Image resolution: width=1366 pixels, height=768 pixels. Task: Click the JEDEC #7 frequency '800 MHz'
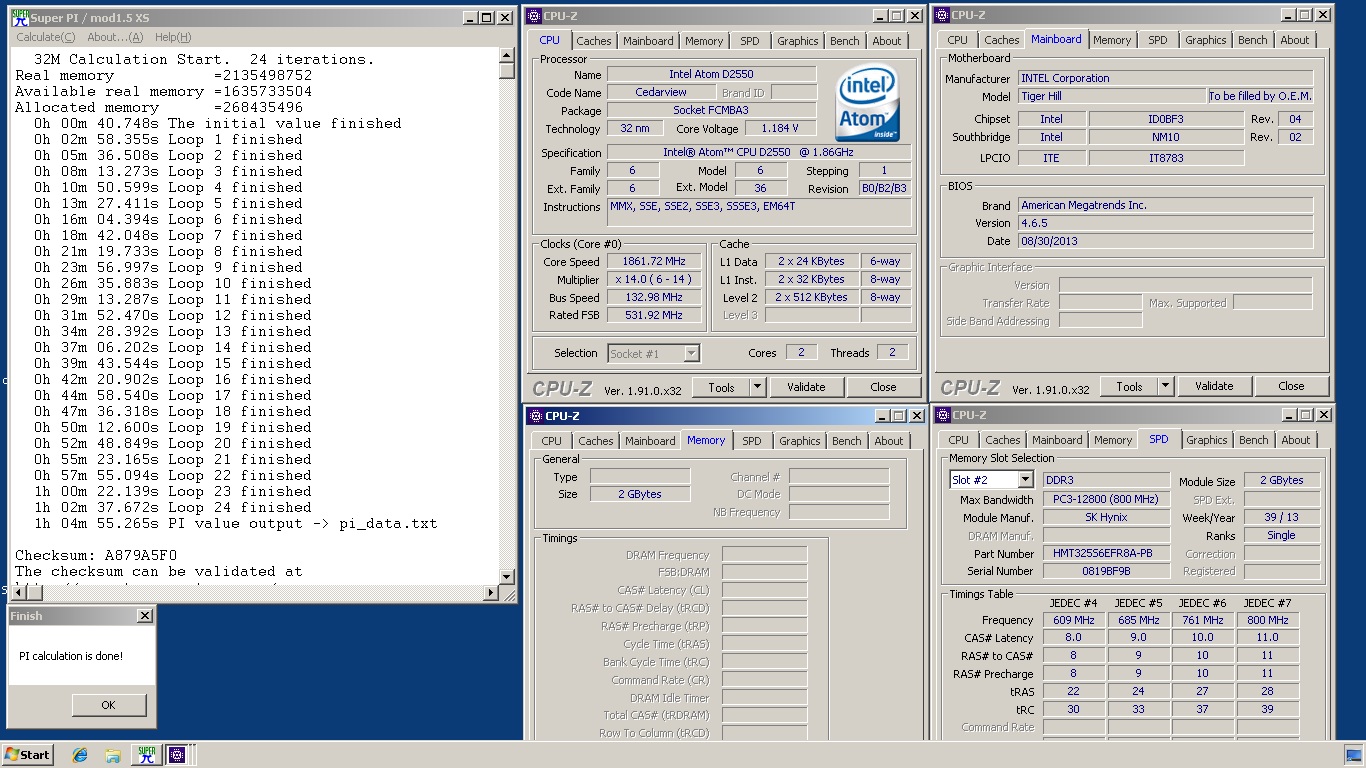click(1267, 620)
